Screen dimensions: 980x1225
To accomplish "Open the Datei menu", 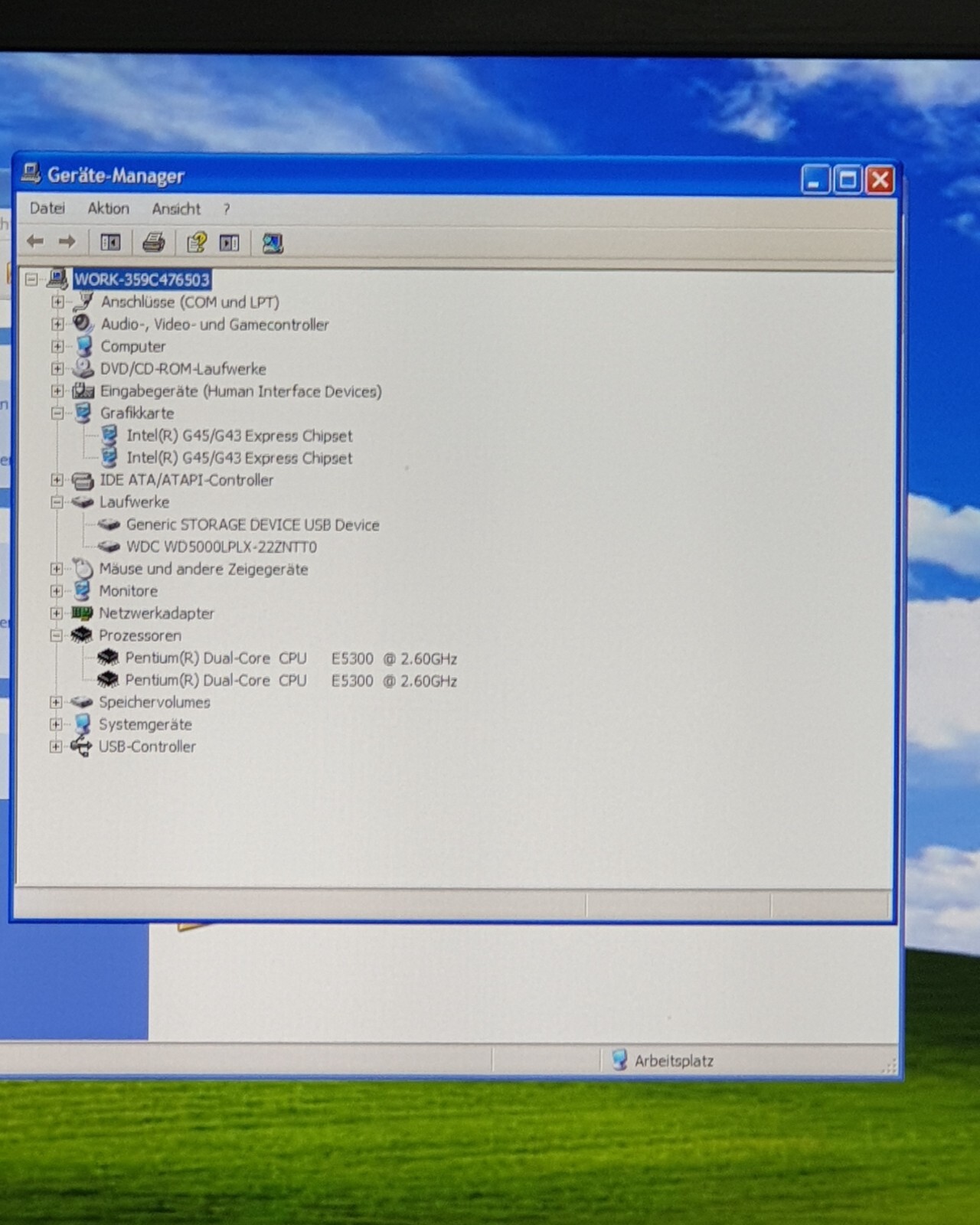I will (47, 208).
